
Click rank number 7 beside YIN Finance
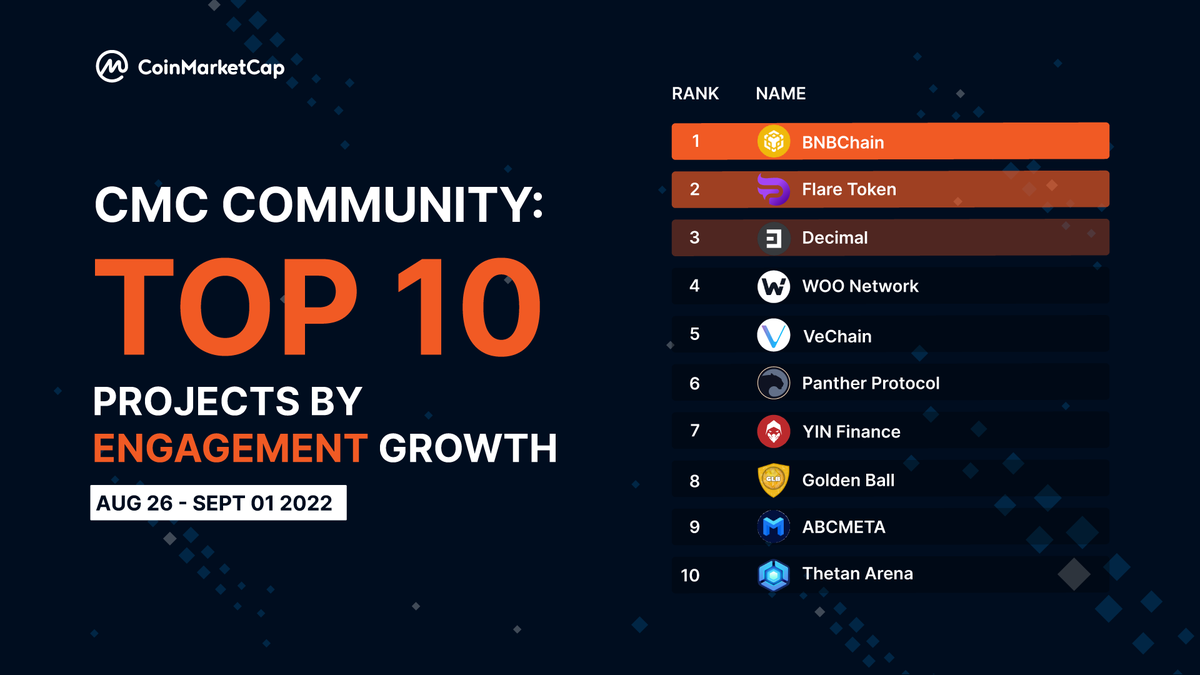coord(695,431)
